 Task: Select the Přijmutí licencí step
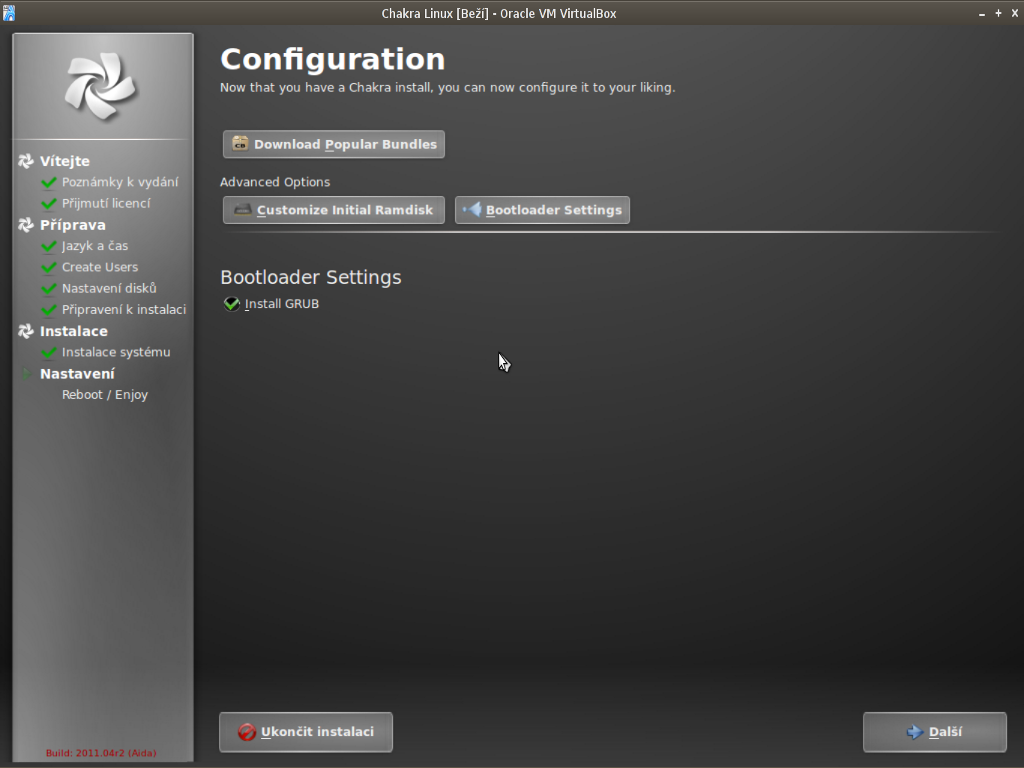(106, 203)
